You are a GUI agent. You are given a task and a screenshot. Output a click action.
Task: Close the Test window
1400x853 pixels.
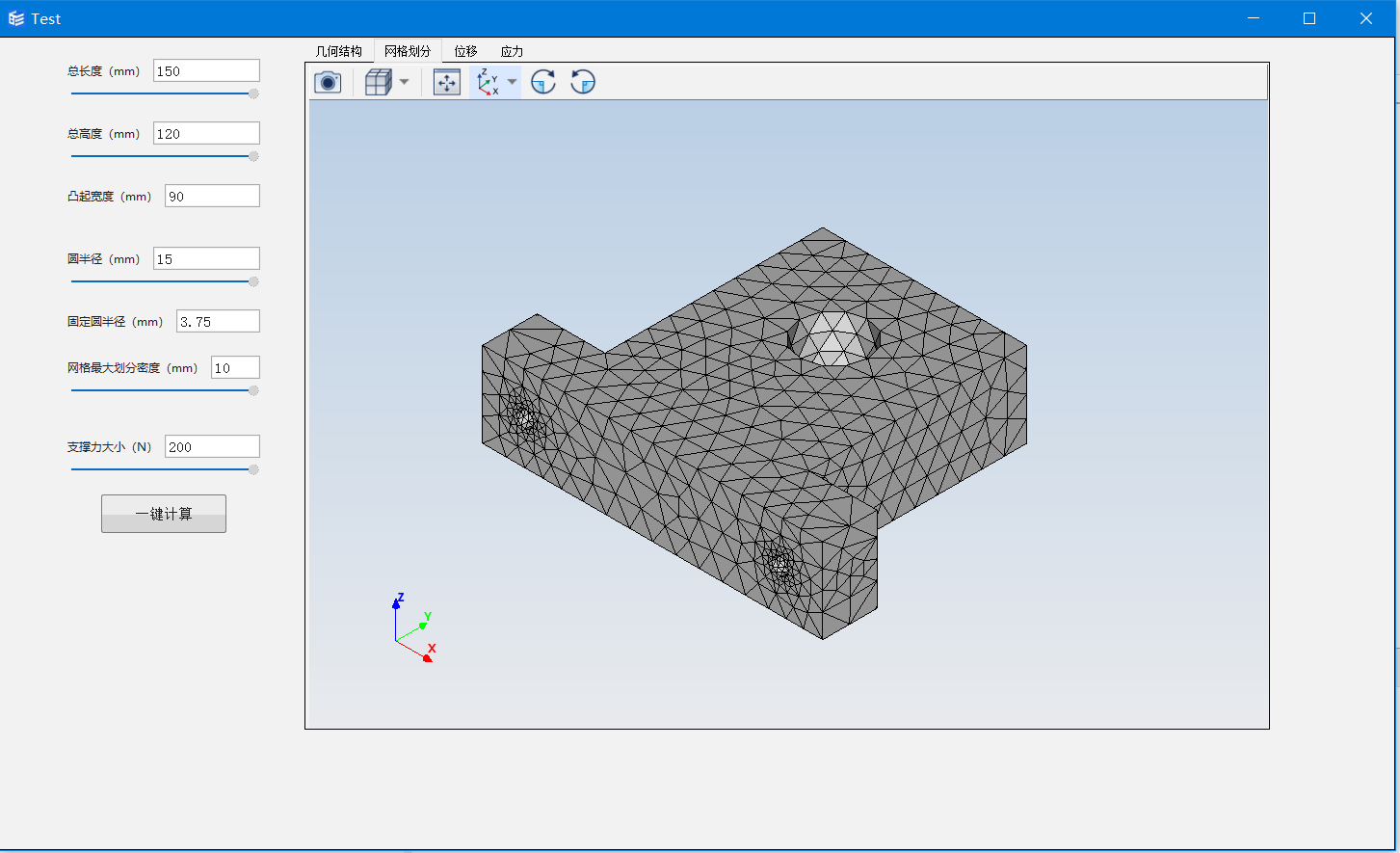pyautogui.click(x=1365, y=18)
